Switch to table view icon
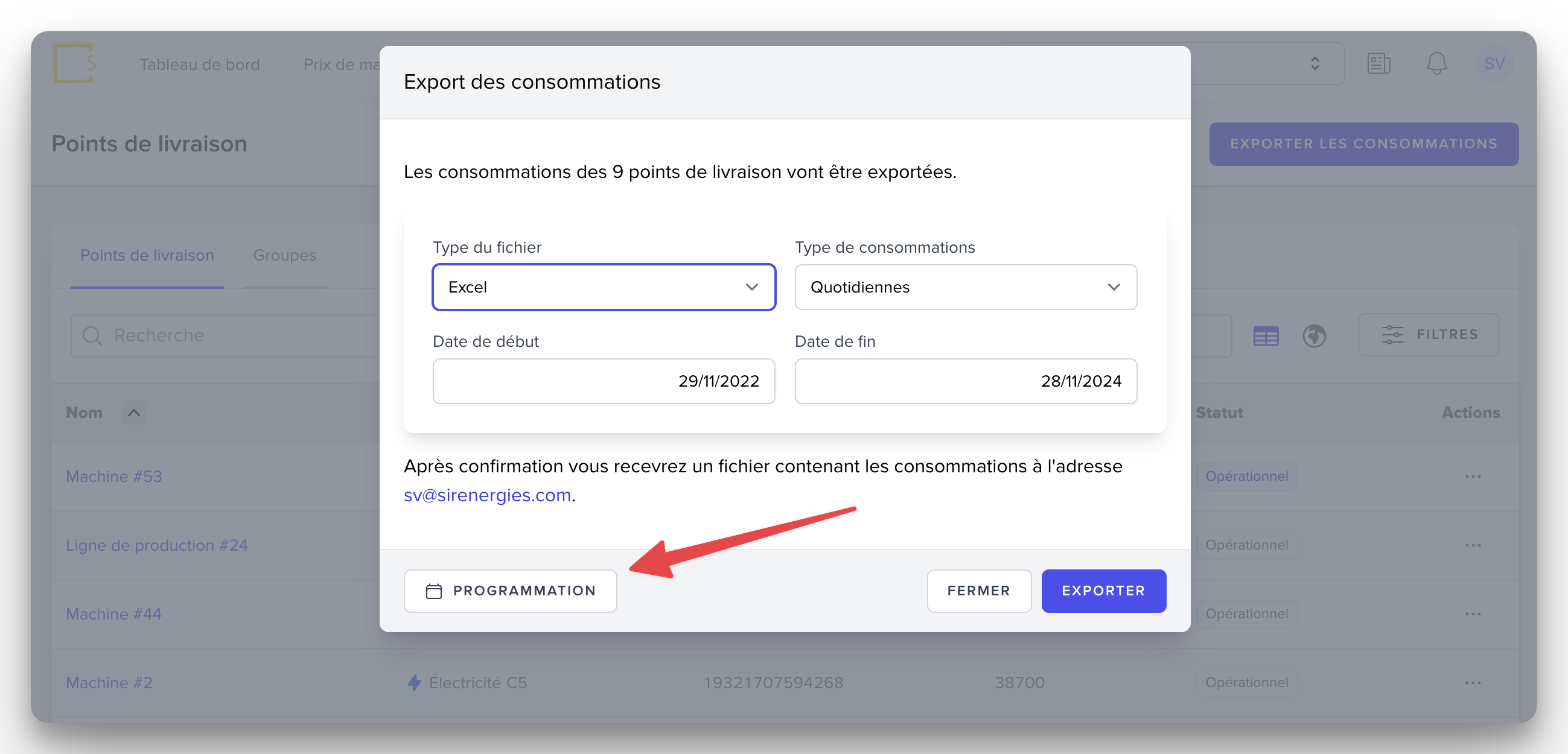 pyautogui.click(x=1266, y=336)
